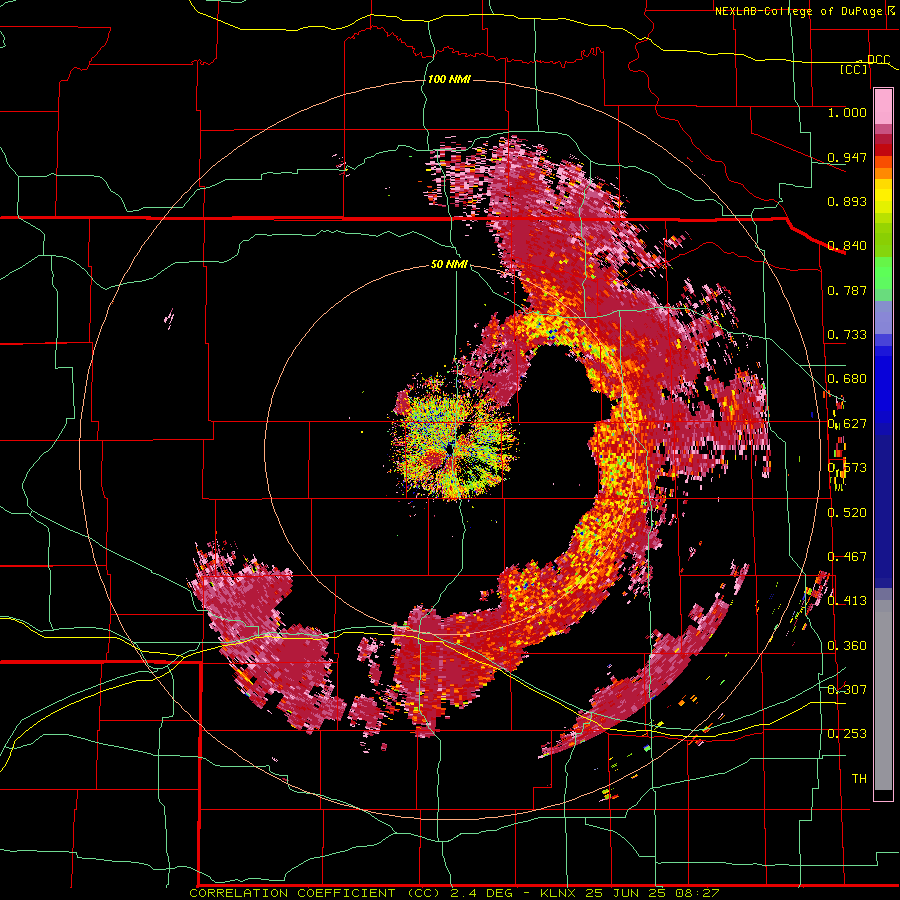Click the DCC label near the top right
The height and width of the screenshot is (900, 900).
tap(879, 60)
